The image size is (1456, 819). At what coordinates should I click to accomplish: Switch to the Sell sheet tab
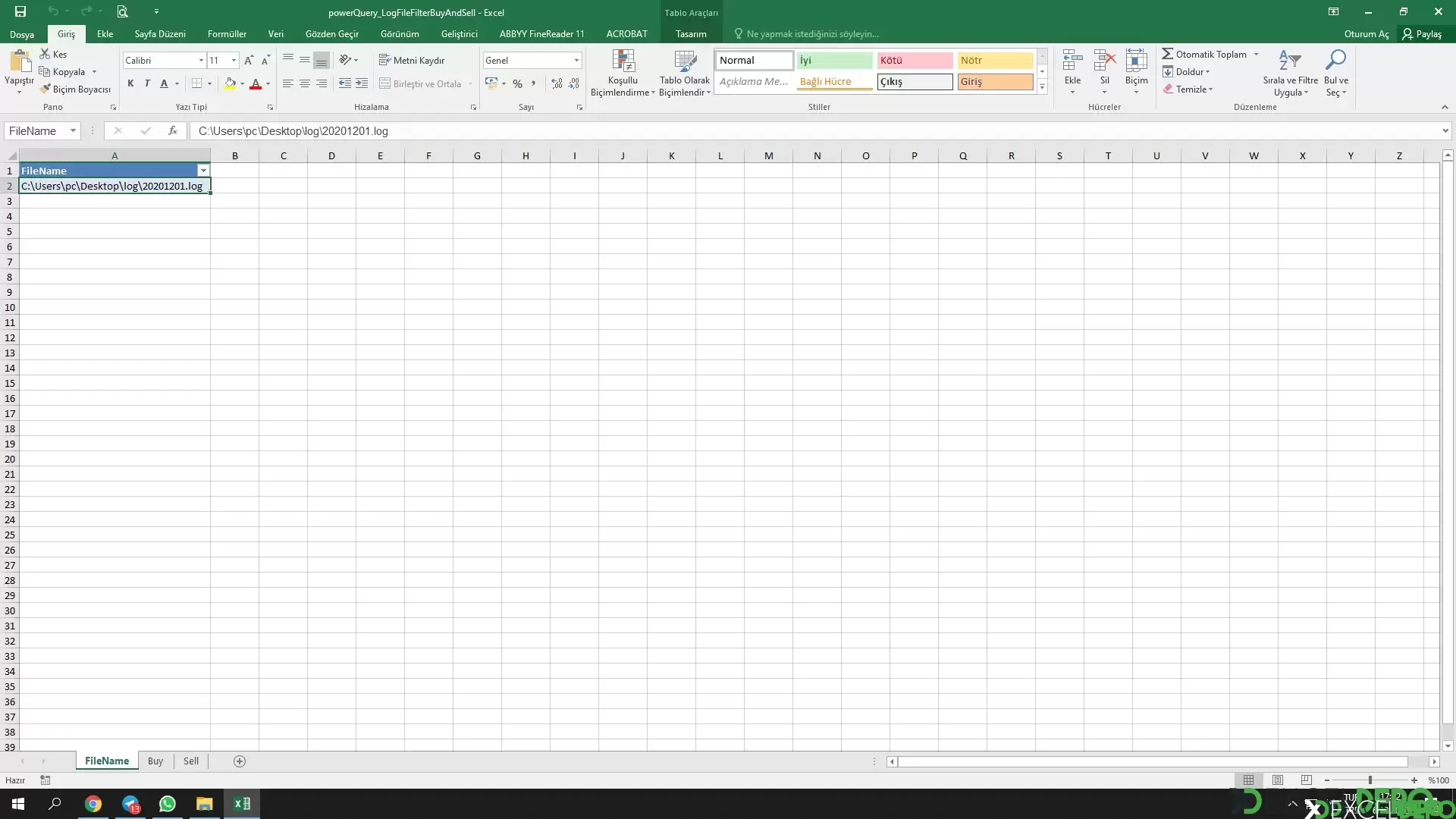tap(191, 761)
